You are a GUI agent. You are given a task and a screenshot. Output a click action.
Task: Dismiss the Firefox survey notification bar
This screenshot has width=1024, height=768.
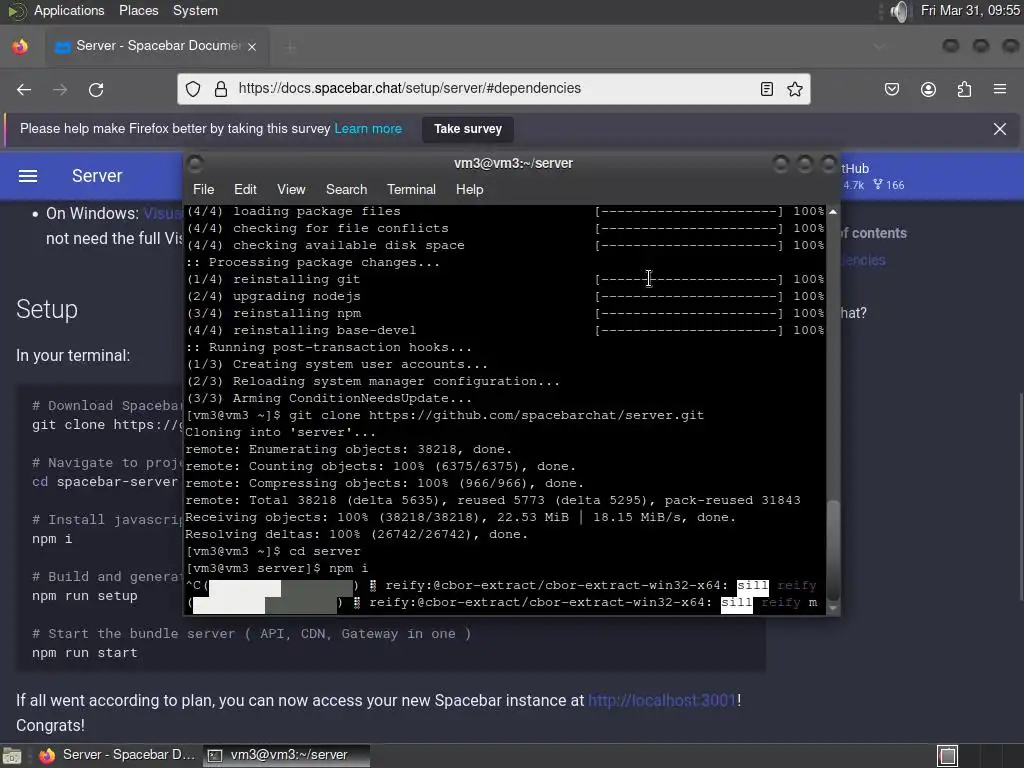[x=1000, y=129]
